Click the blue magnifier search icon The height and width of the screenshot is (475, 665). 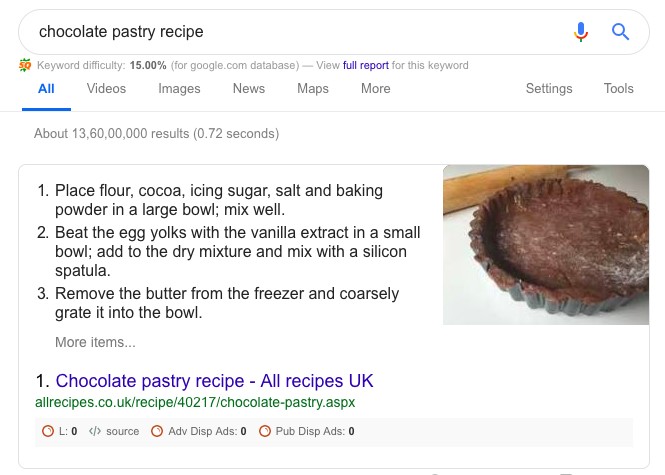[620, 32]
